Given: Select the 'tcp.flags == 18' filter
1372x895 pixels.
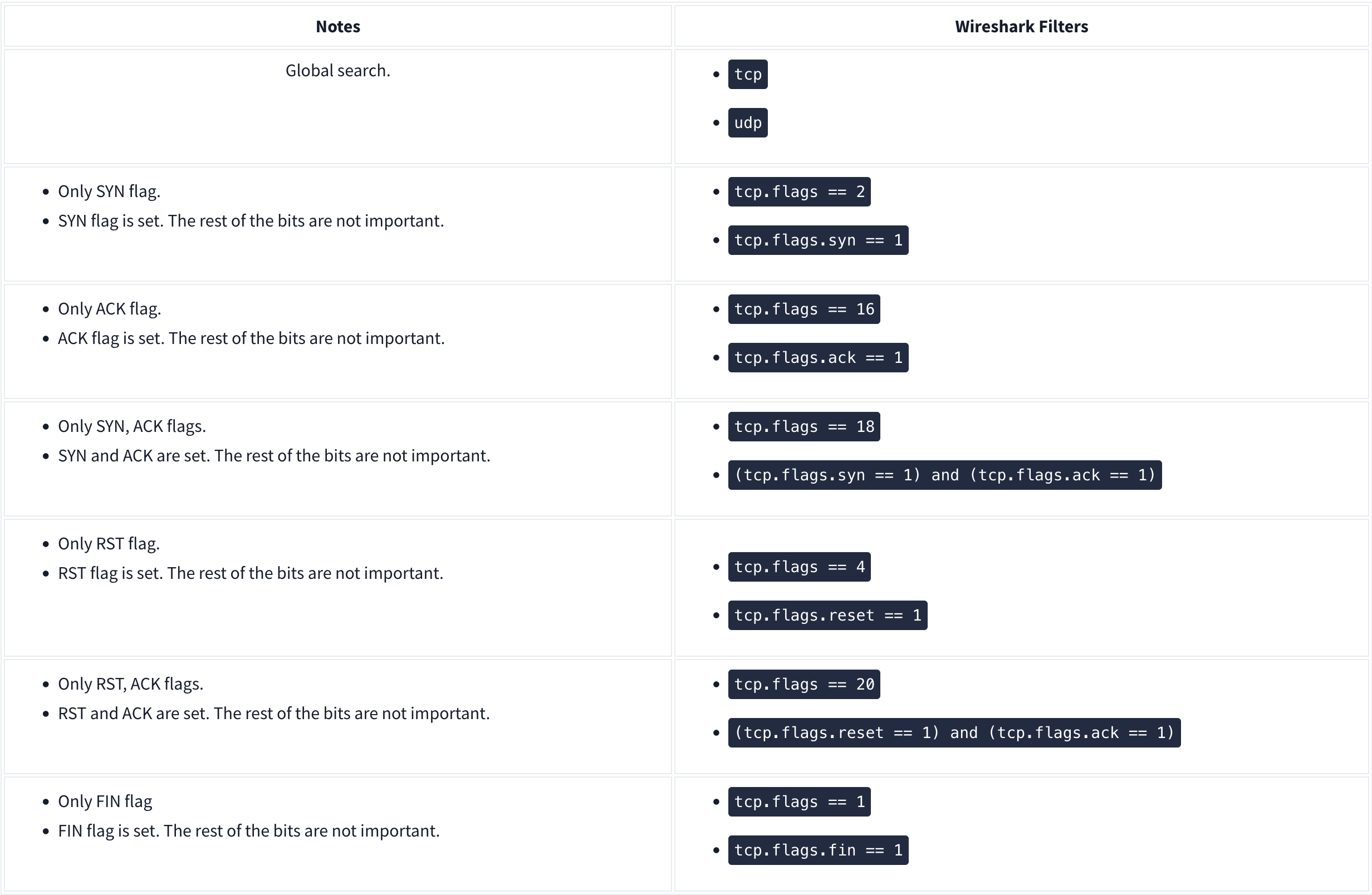Looking at the screenshot, I should click(803, 427).
